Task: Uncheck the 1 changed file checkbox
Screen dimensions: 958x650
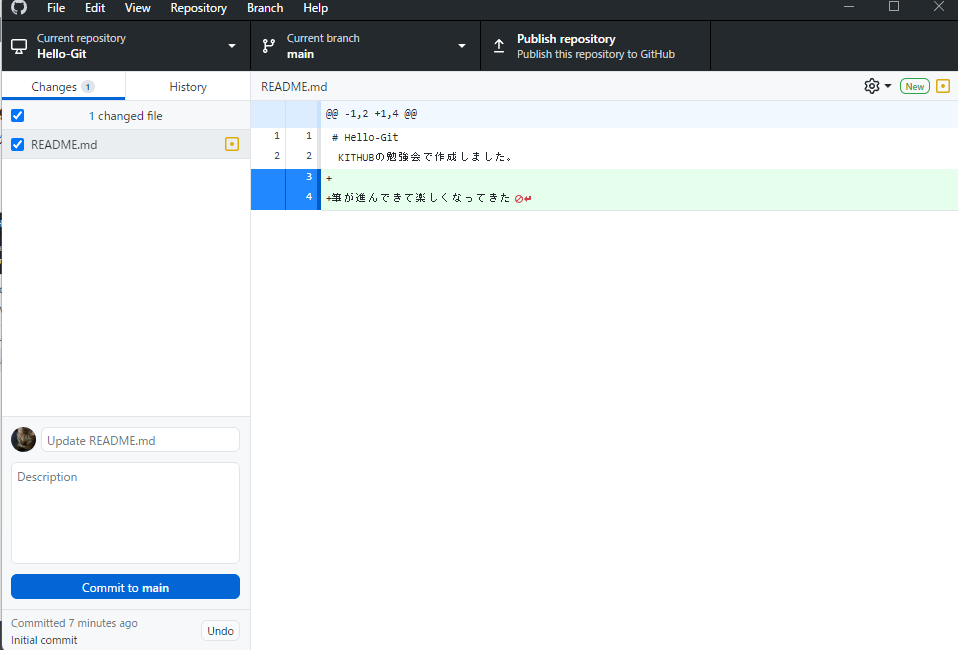Action: tap(17, 115)
